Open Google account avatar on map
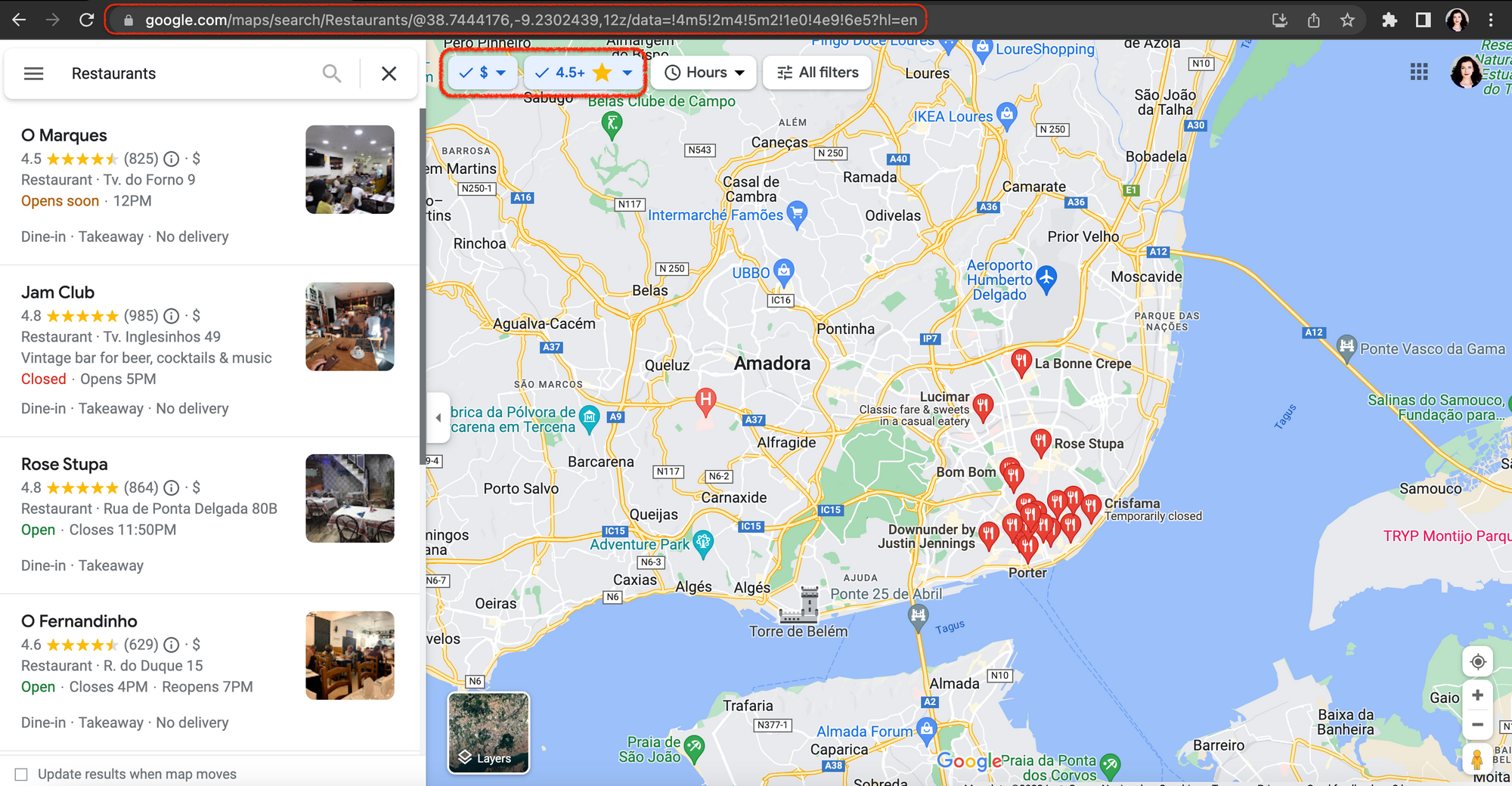Screen dimensions: 1512x786 click(x=1467, y=72)
